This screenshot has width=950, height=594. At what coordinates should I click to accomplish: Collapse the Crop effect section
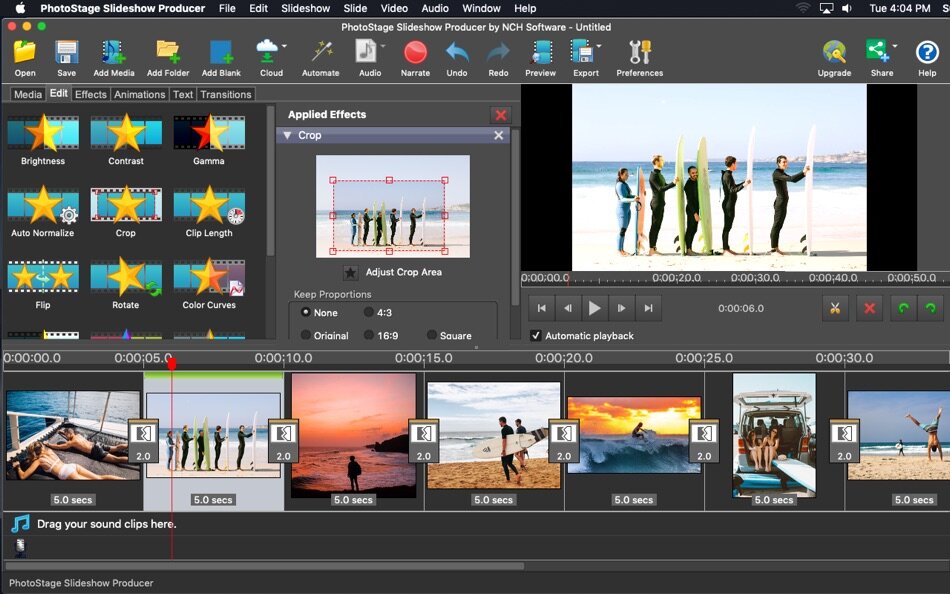287,135
